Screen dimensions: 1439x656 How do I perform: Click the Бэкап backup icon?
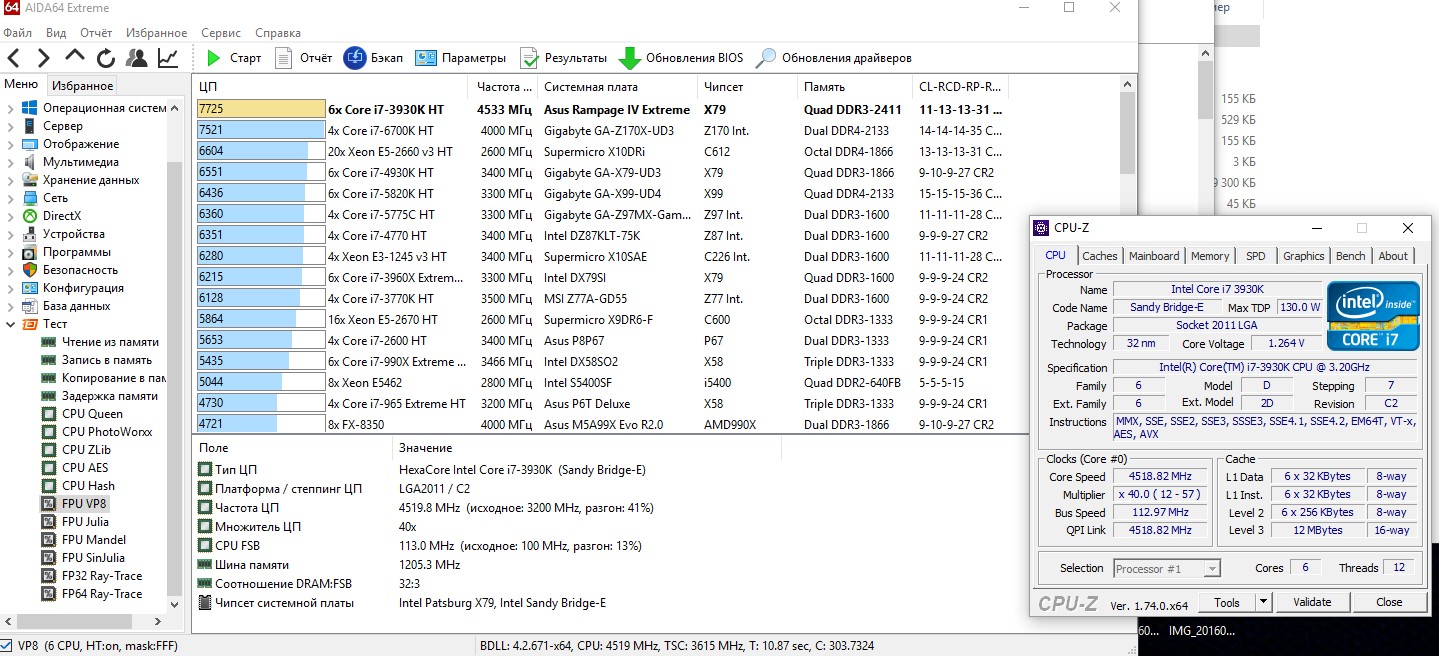(x=354, y=58)
